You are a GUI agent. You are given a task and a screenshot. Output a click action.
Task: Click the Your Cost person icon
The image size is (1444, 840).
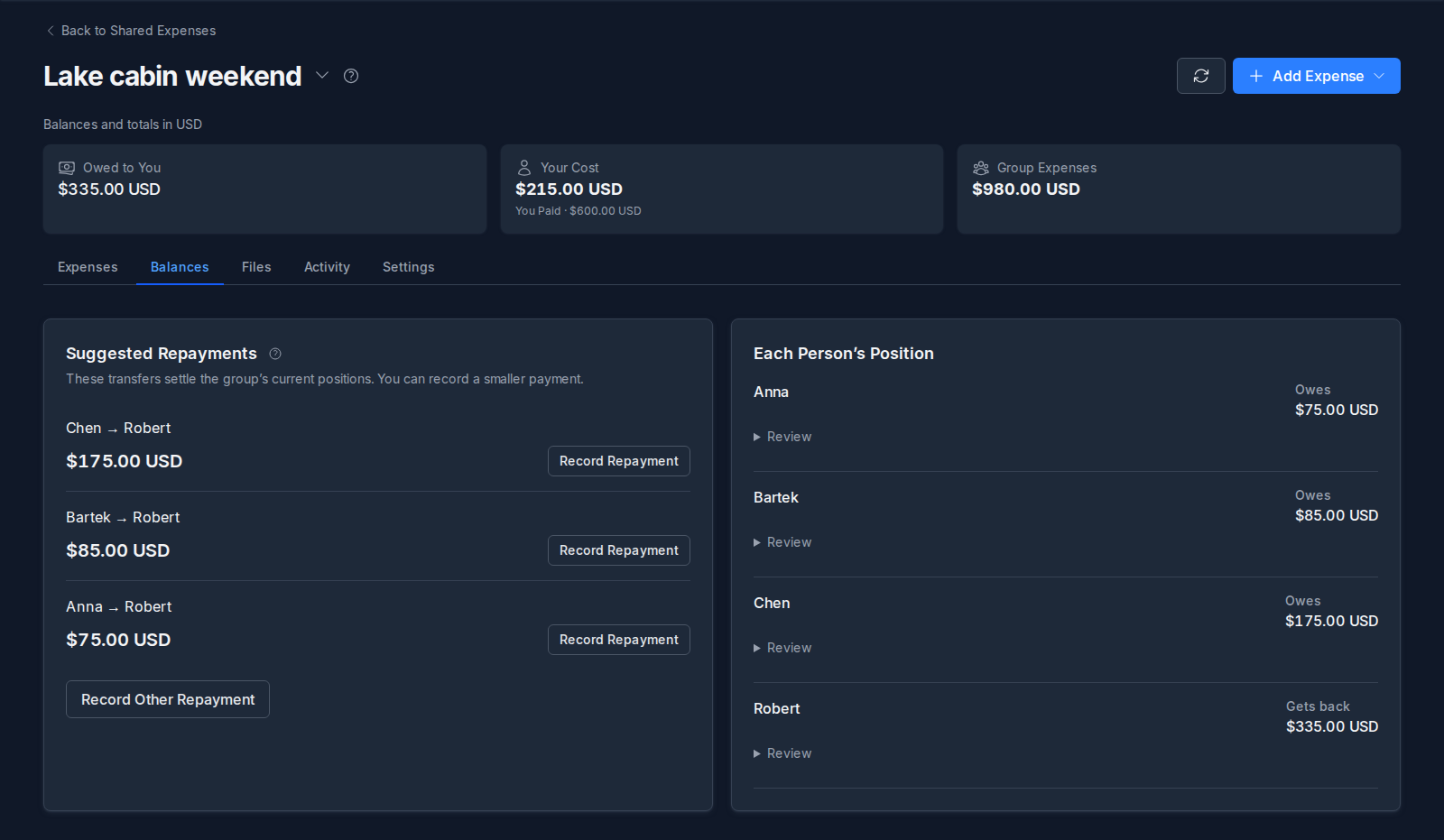[523, 168]
